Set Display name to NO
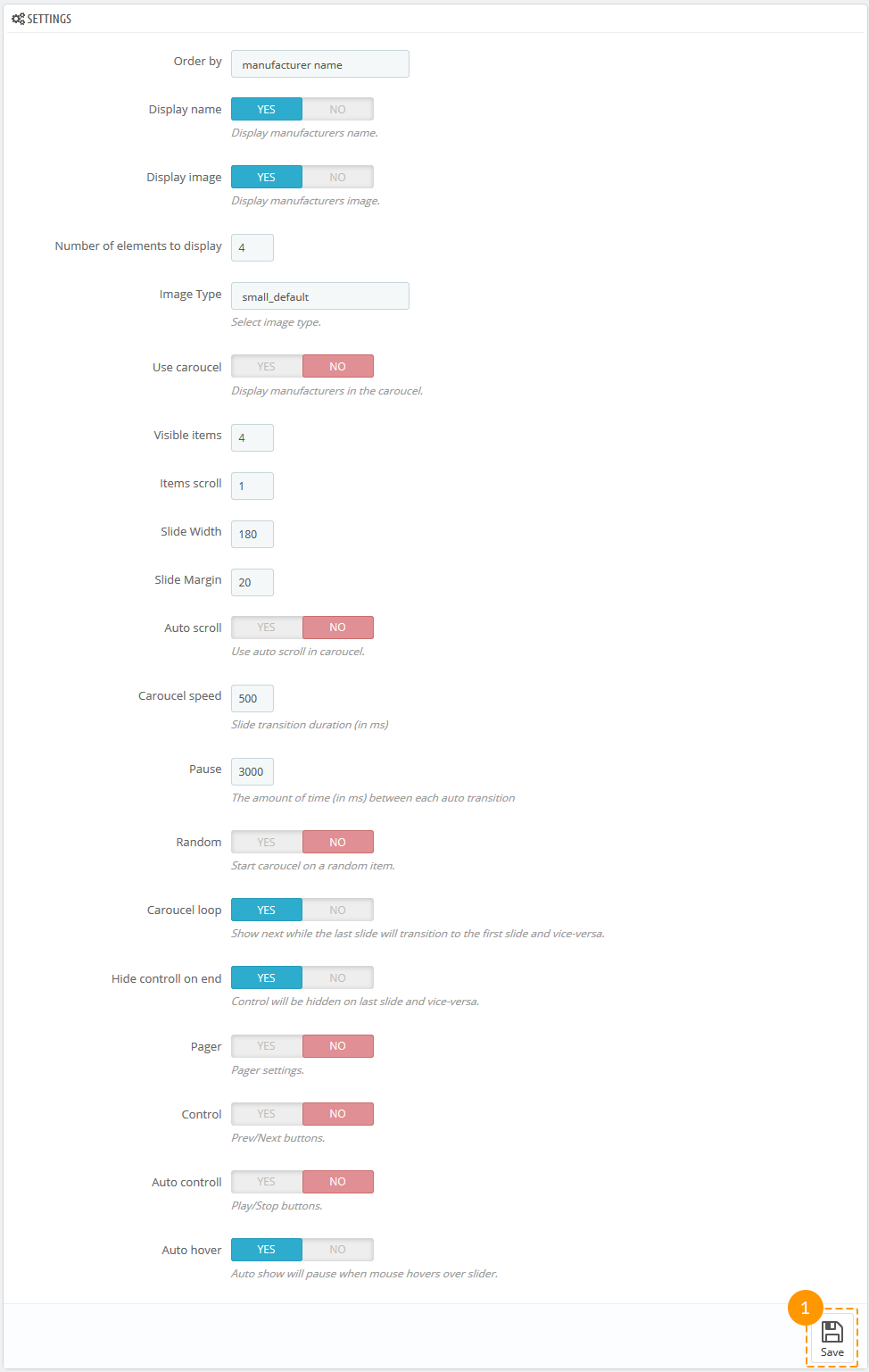Image resolution: width=869 pixels, height=1372 pixels. point(337,109)
